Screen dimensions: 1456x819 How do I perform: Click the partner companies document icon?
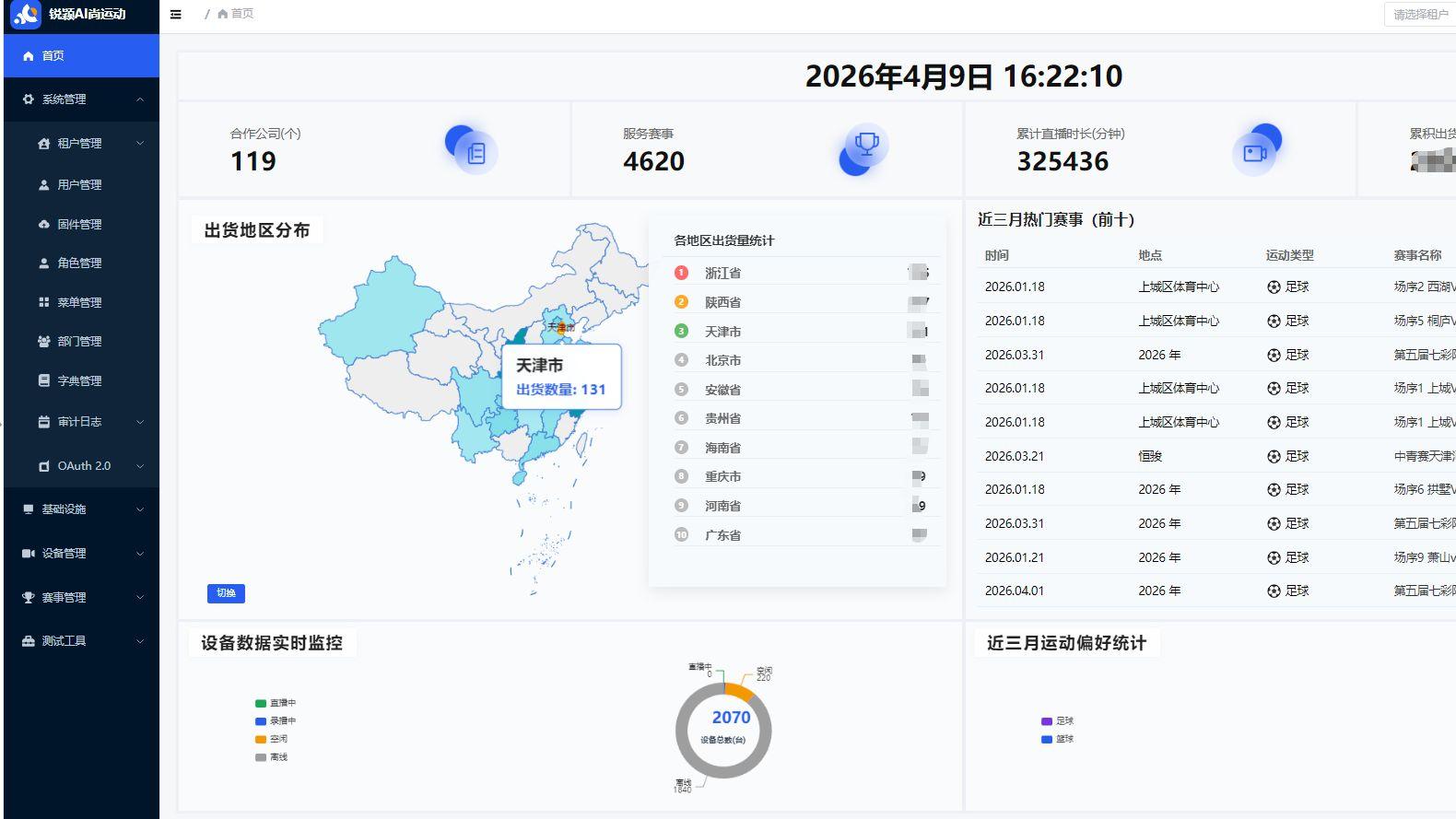point(476,153)
